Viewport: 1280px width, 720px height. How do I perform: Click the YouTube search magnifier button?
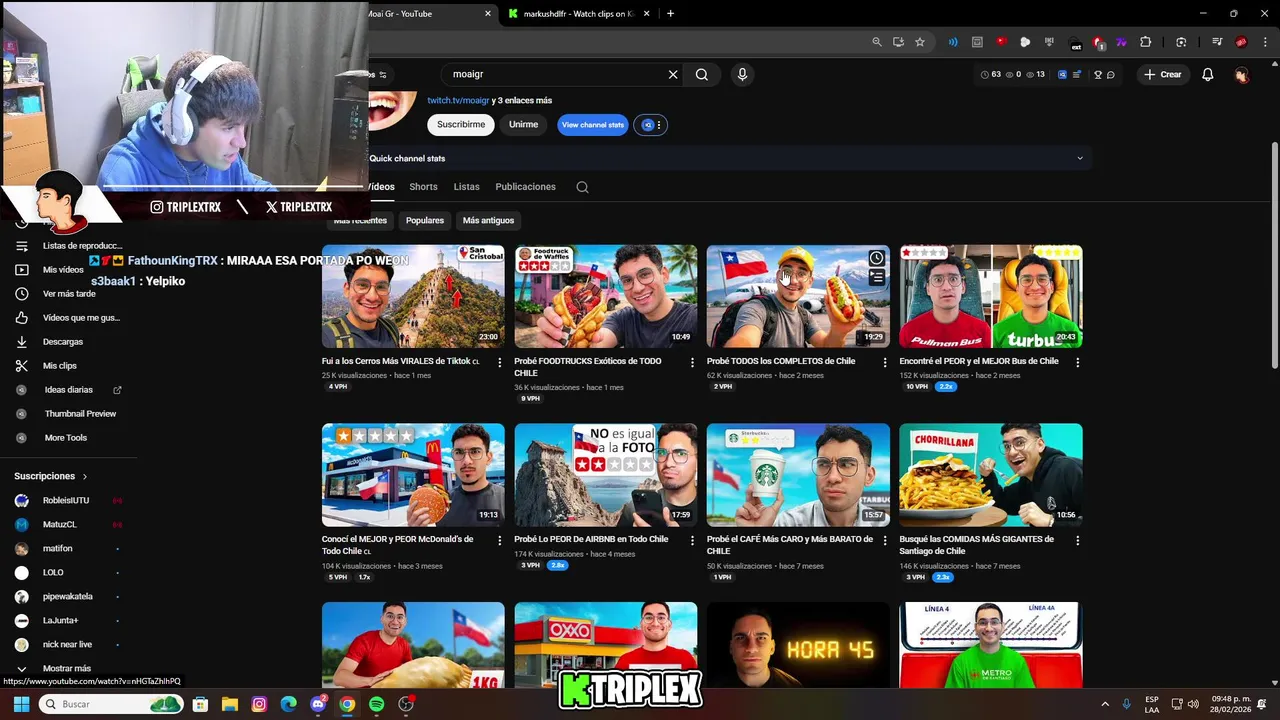pyautogui.click(x=702, y=74)
